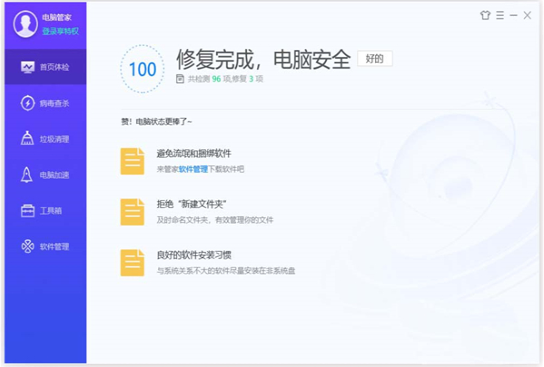
Task: Select the 病毒查杀 sidebar tab label
Action: click(x=54, y=103)
